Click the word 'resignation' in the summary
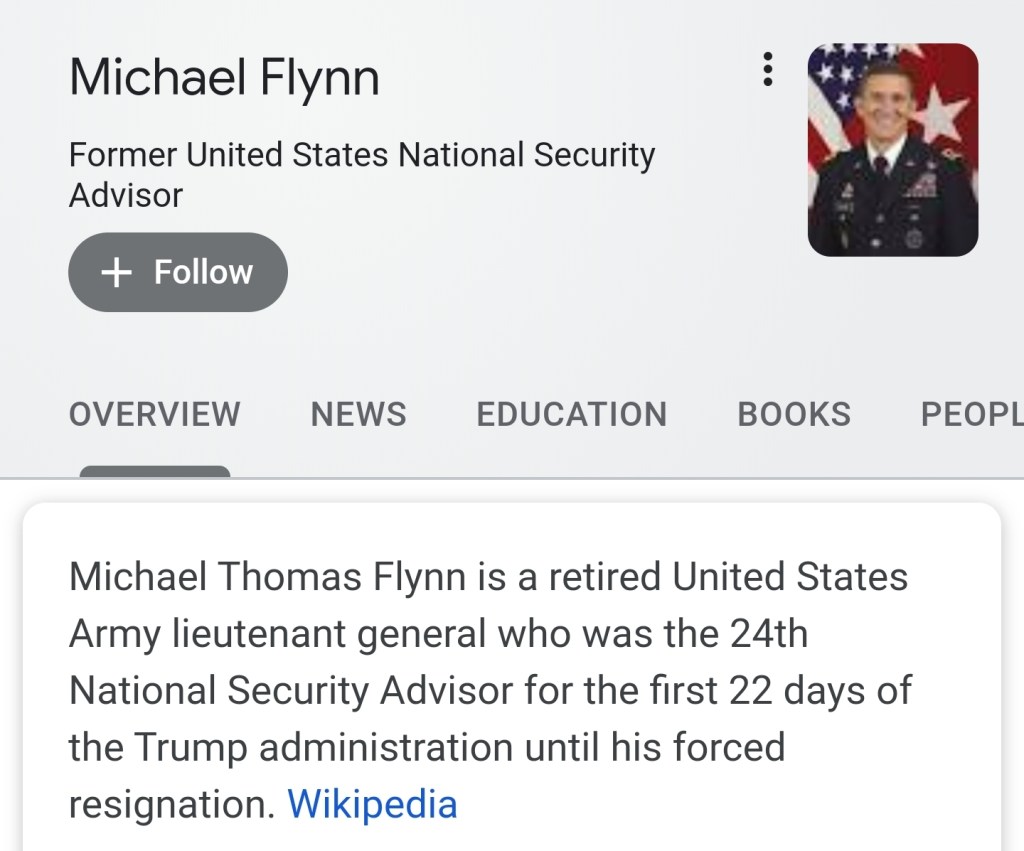This screenshot has height=851, width=1024. tap(171, 804)
